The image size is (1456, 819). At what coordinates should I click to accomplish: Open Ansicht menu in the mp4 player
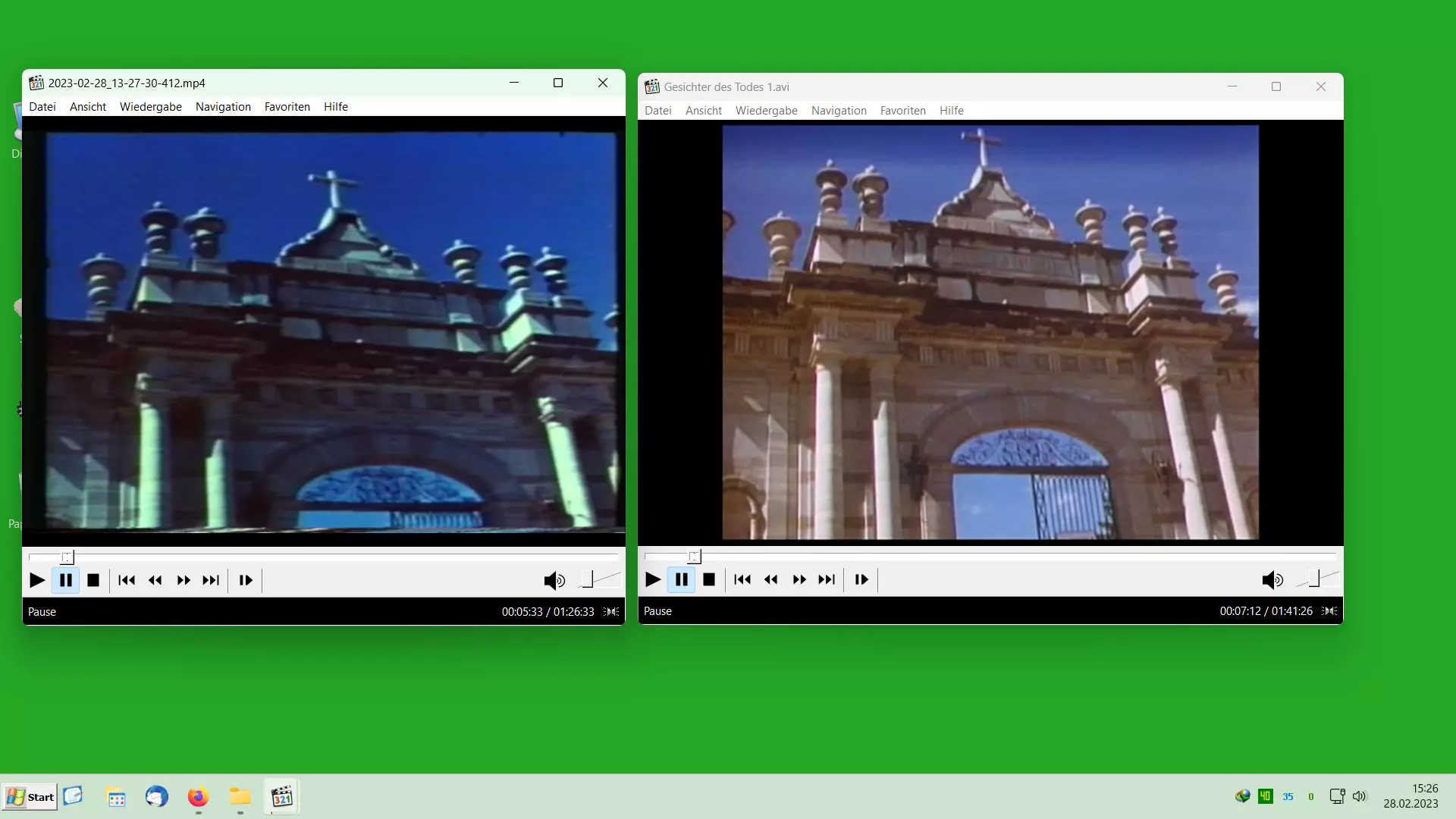coord(88,107)
